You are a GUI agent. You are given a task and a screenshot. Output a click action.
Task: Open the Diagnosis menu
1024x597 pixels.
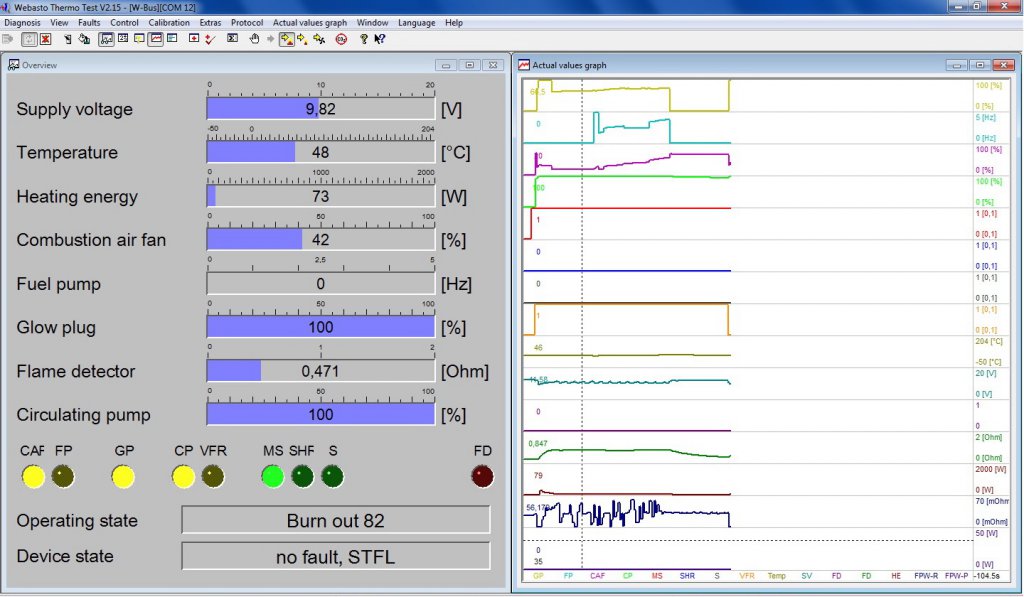[22, 22]
